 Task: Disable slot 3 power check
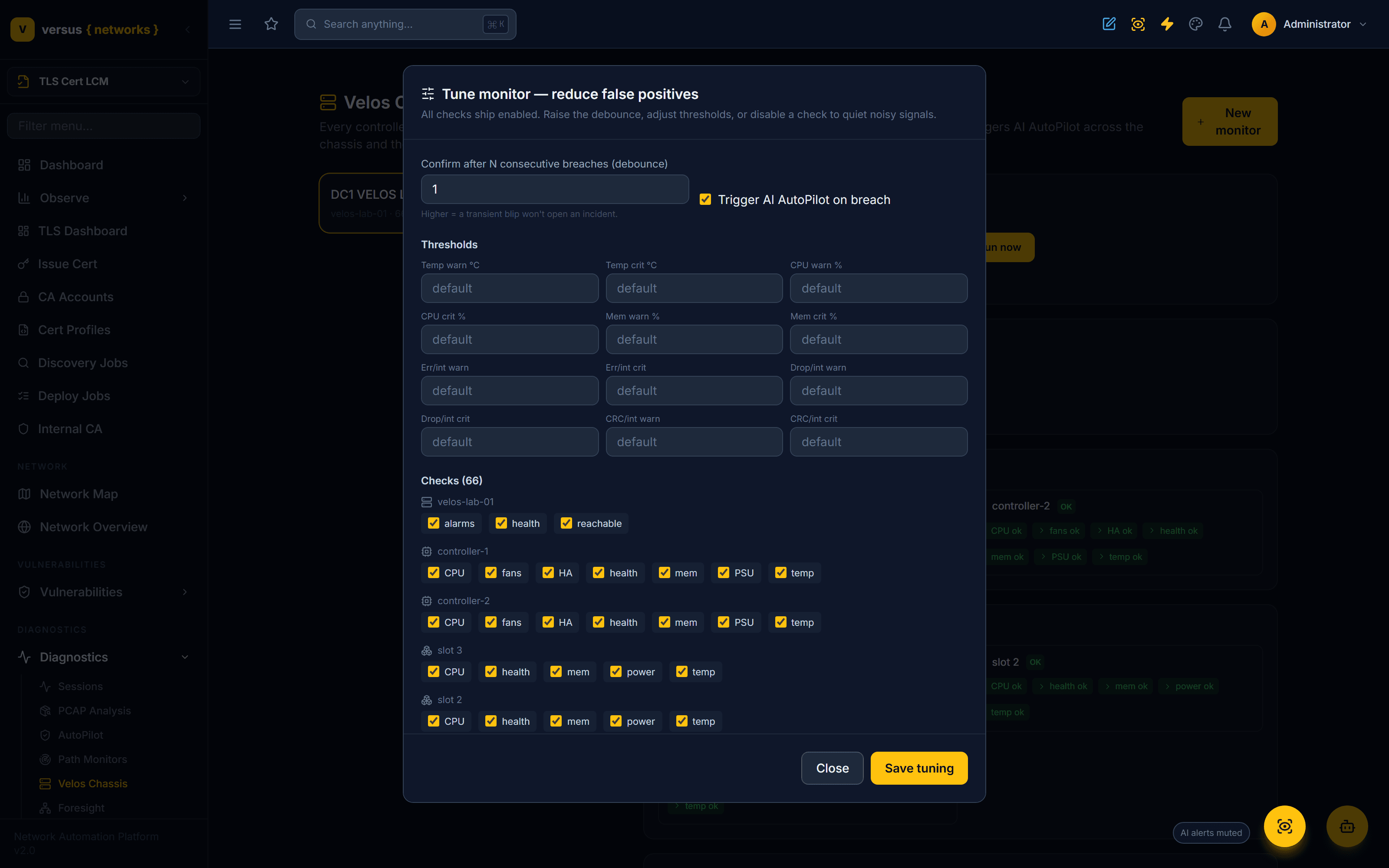click(x=616, y=671)
